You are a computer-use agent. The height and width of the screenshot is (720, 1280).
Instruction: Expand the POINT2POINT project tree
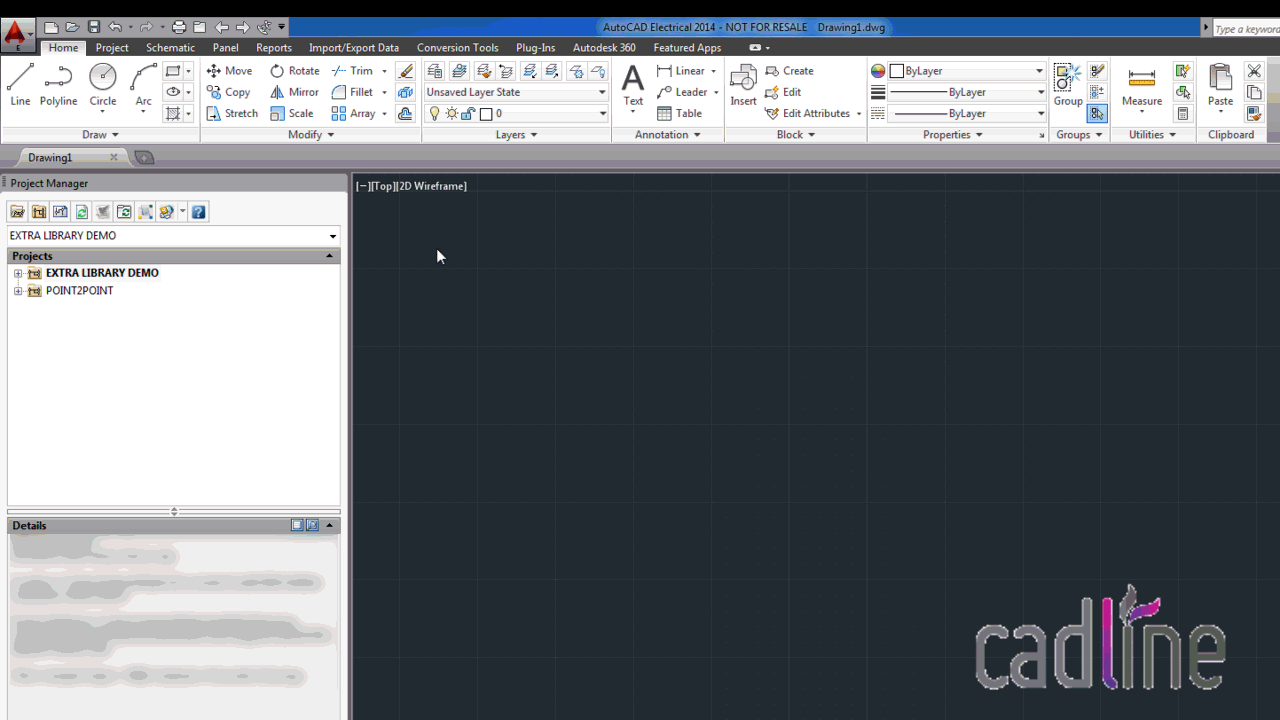[x=18, y=290]
